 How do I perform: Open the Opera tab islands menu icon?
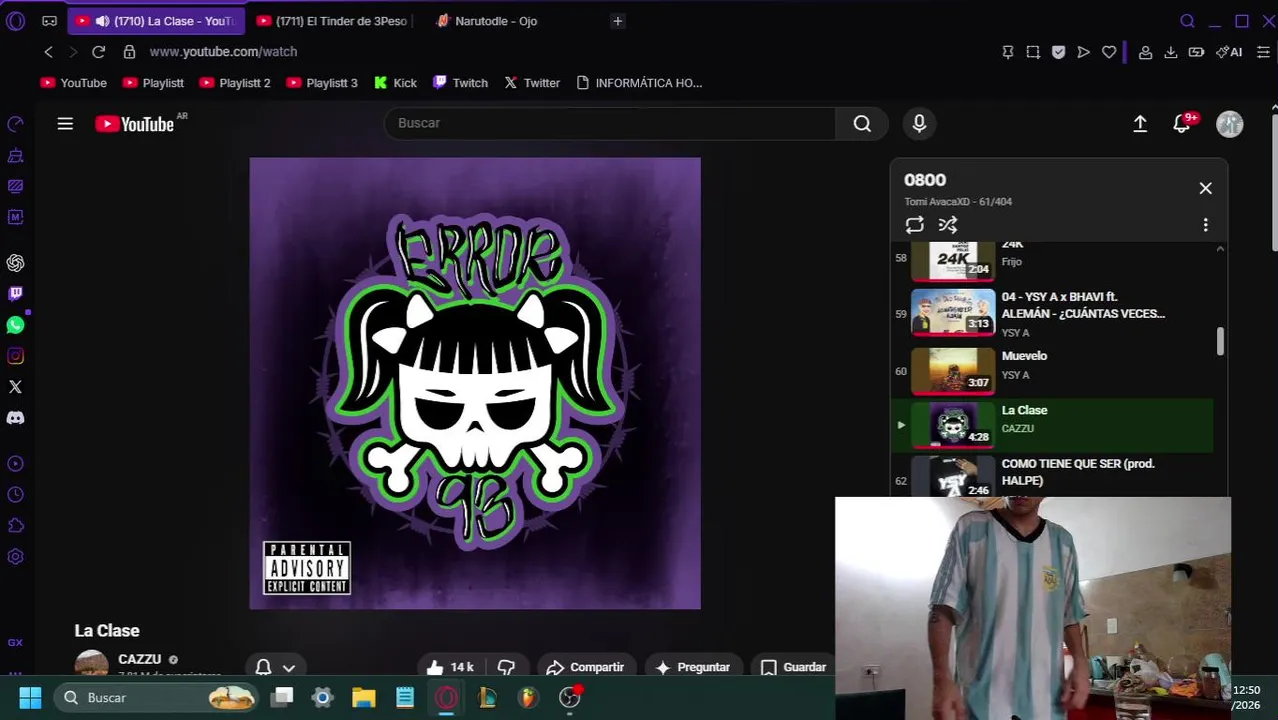[x=49, y=21]
